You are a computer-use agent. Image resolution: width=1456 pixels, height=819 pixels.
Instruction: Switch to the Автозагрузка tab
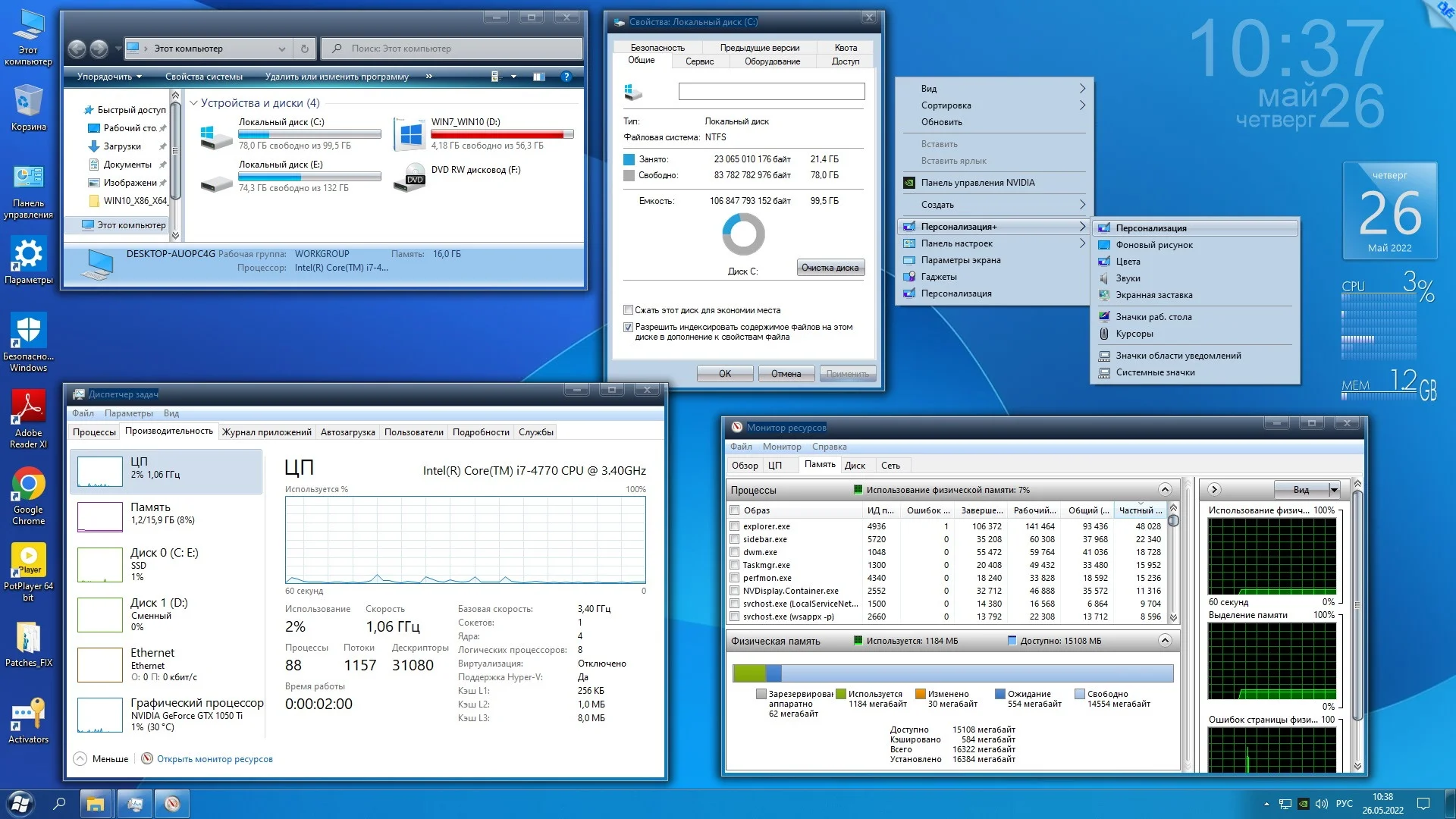coord(347,432)
